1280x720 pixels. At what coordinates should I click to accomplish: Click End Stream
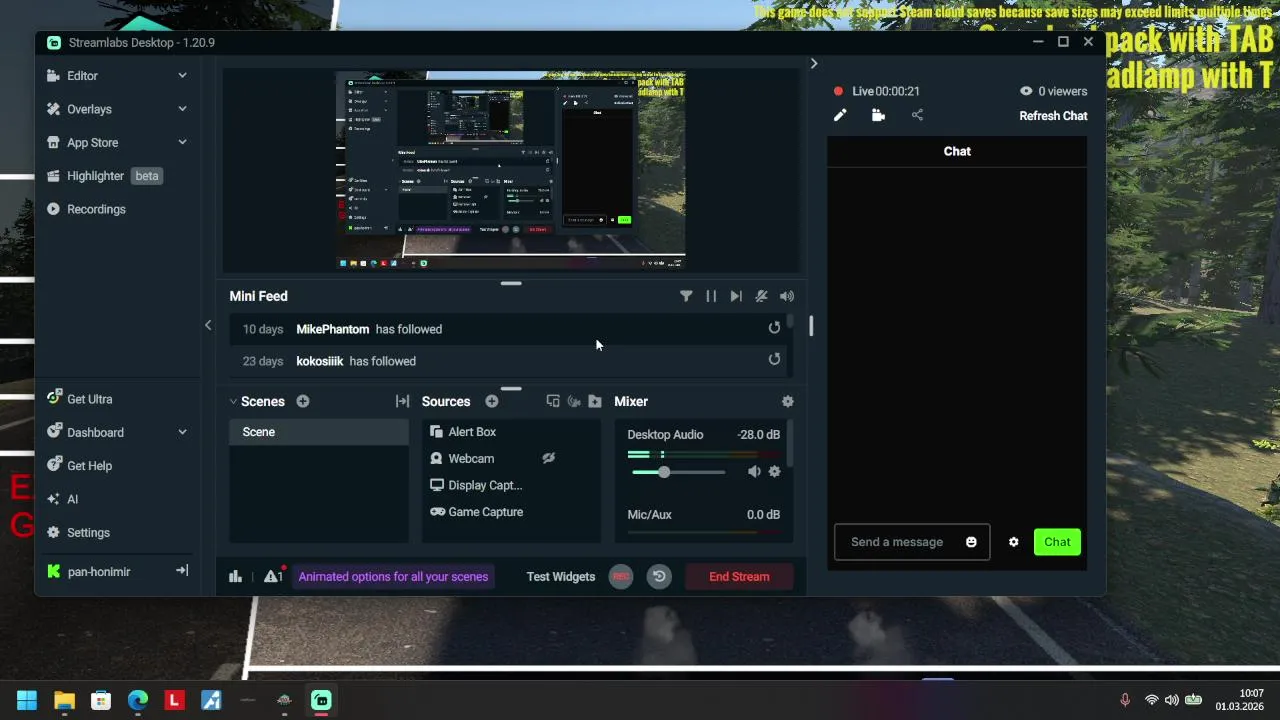739,577
